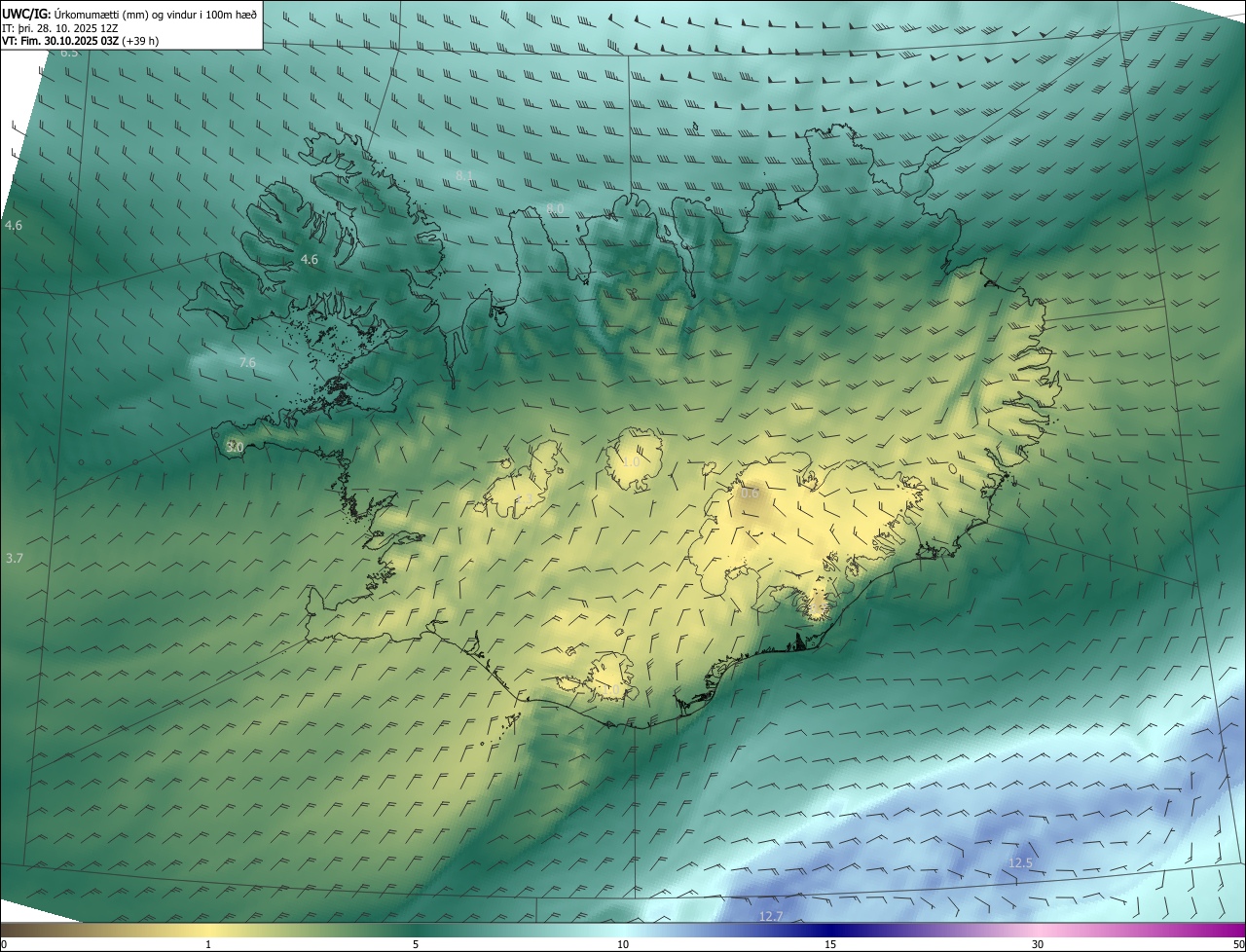
Task: Click the 0 tick on the color scale
Action: tap(4, 944)
